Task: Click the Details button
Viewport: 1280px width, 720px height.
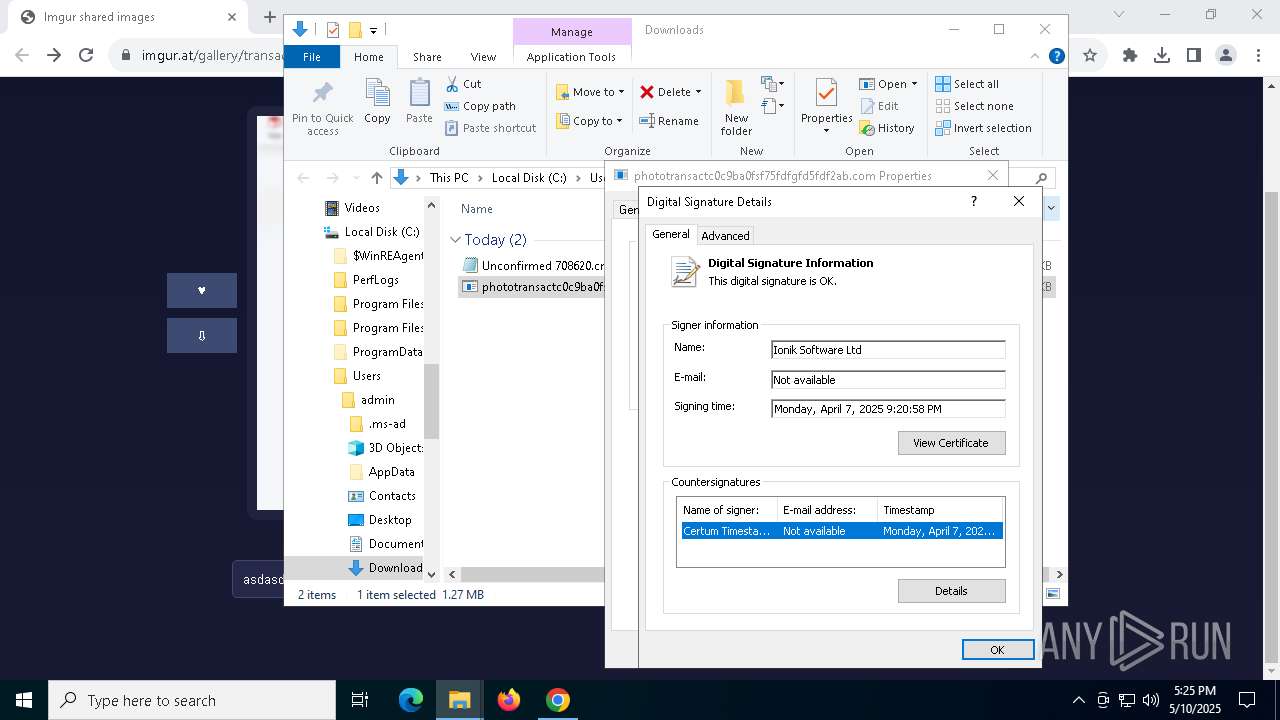Action: pos(951,591)
